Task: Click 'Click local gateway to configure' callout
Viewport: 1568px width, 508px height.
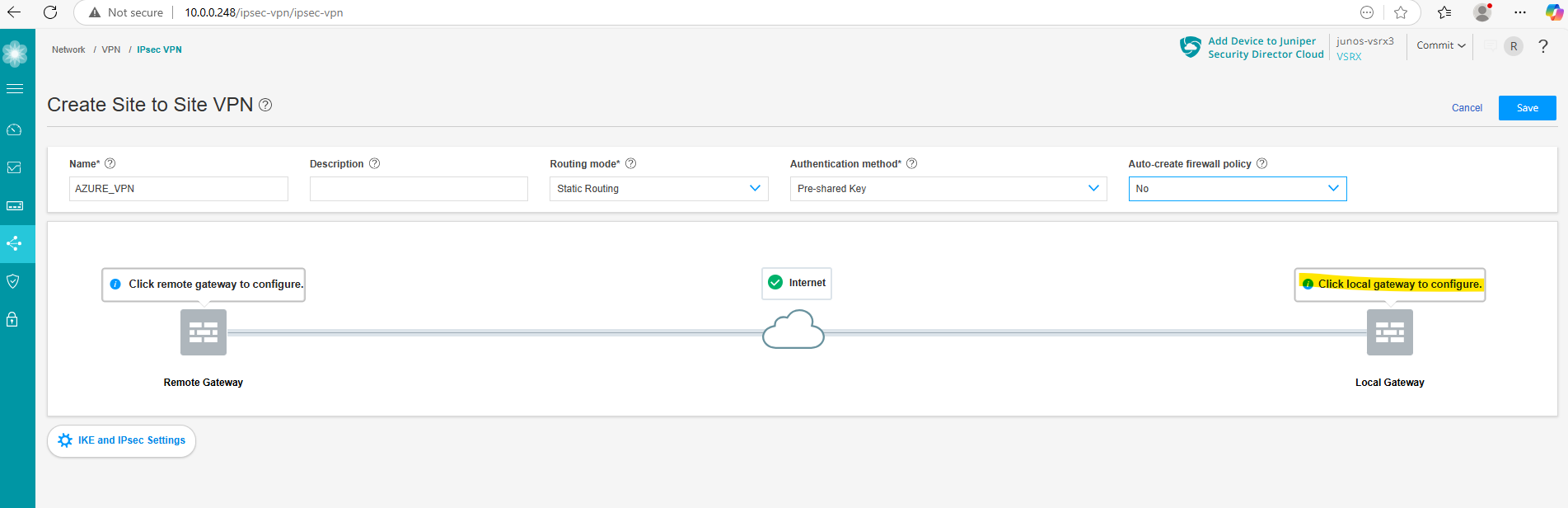Action: (x=1390, y=285)
